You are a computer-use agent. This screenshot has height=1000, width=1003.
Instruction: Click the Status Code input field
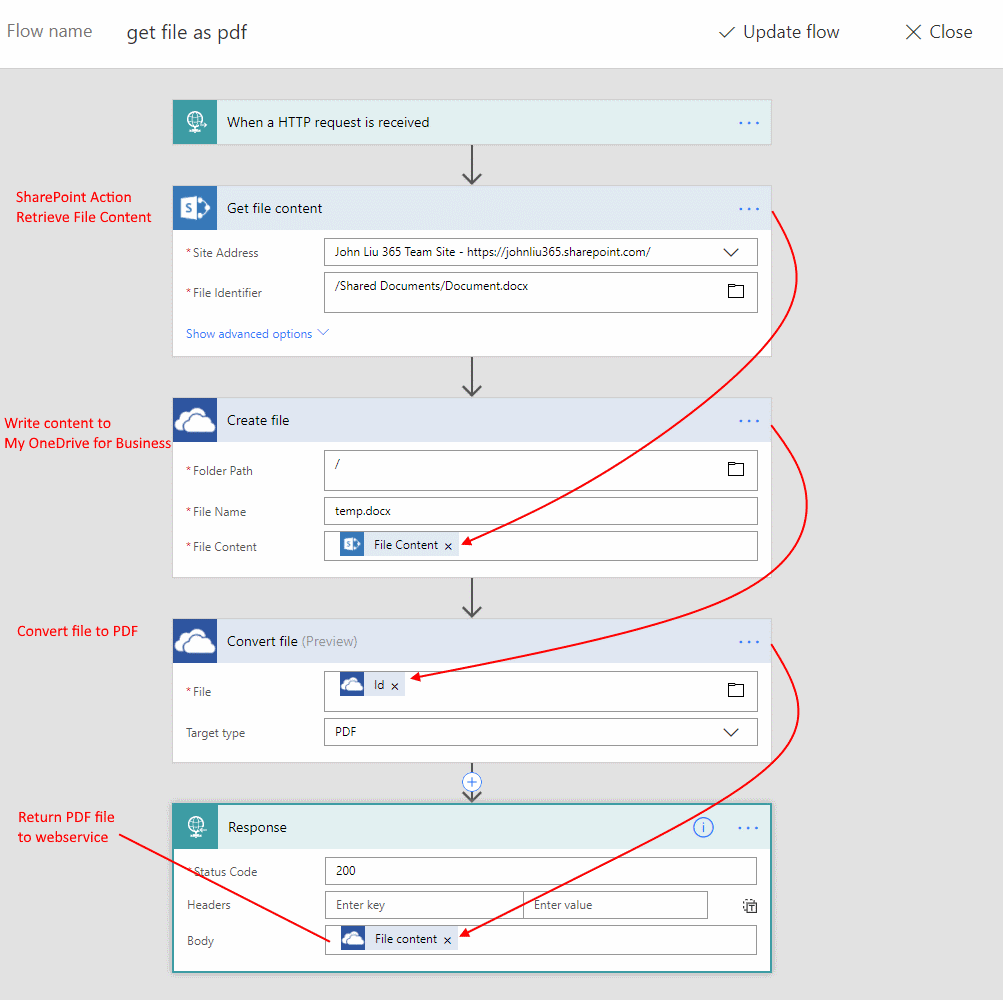(x=540, y=871)
